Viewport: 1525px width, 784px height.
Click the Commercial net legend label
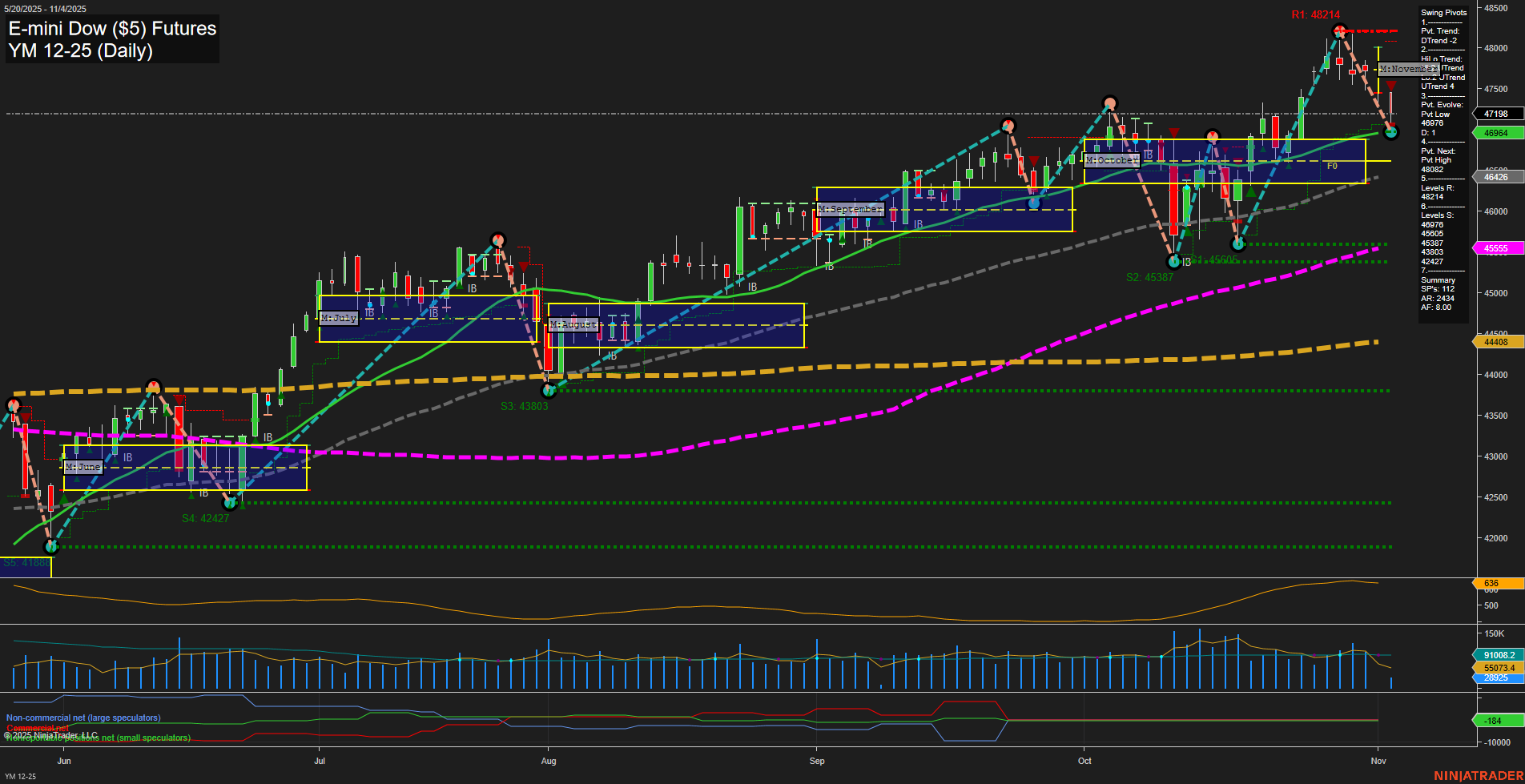[36, 729]
